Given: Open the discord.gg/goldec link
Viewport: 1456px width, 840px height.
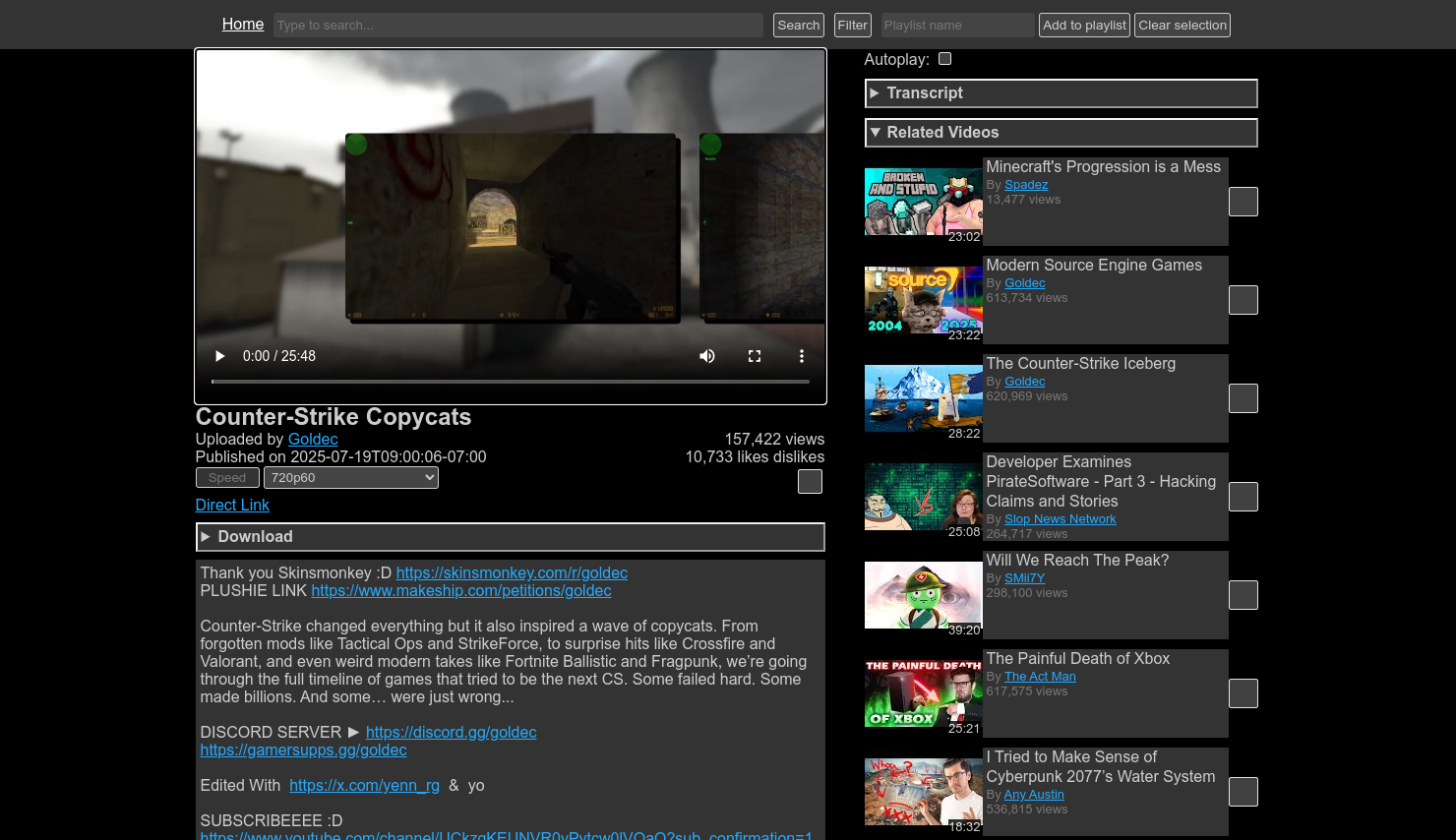Looking at the screenshot, I should 452,733.
